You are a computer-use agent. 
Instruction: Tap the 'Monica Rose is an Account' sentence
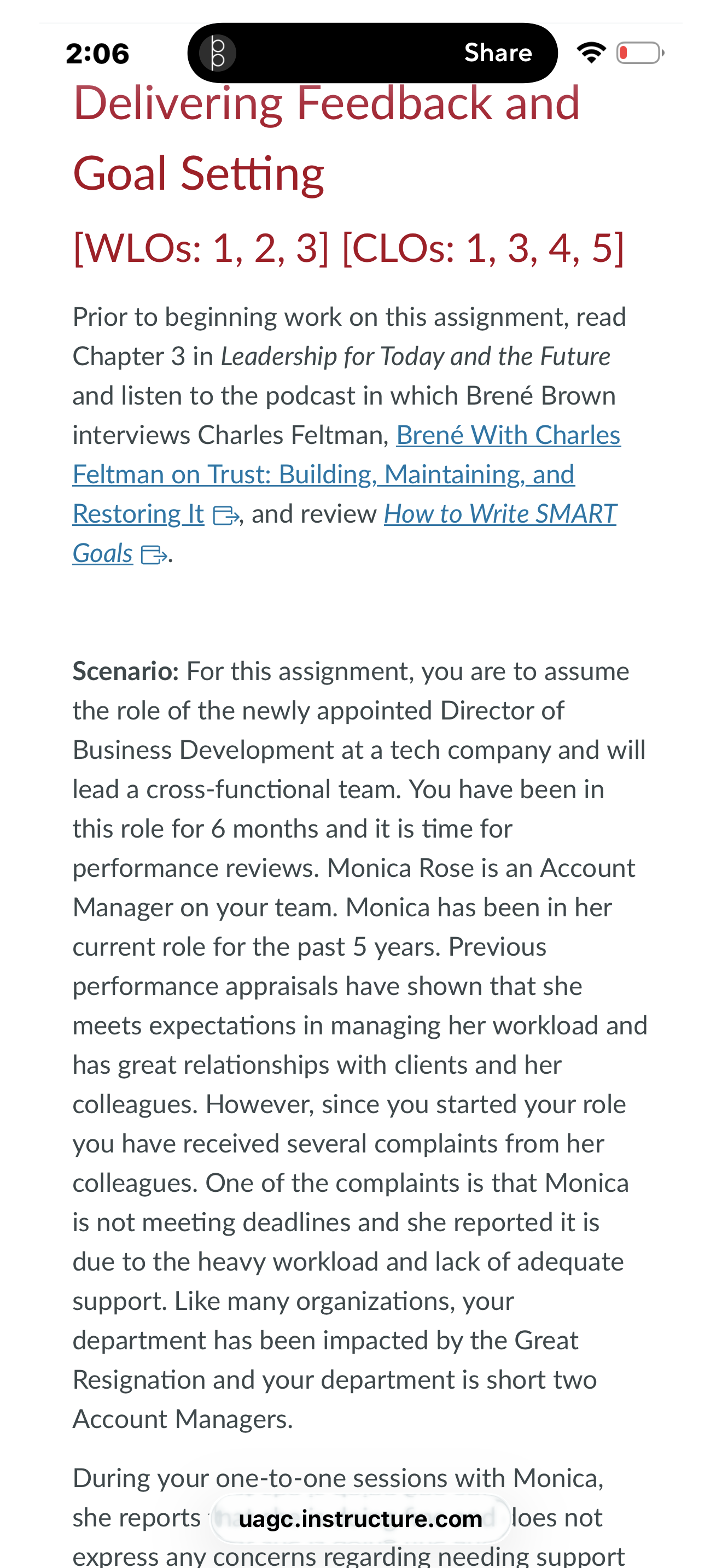click(x=481, y=868)
